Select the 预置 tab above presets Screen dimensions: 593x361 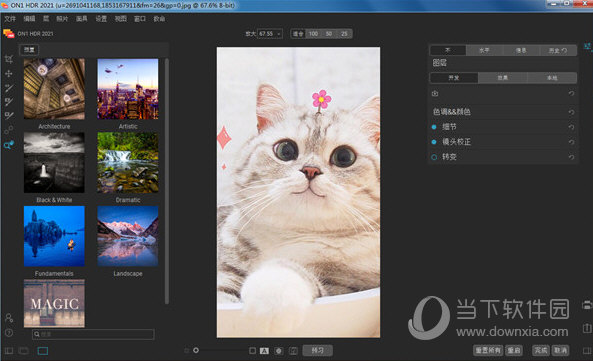pyautogui.click(x=29, y=50)
